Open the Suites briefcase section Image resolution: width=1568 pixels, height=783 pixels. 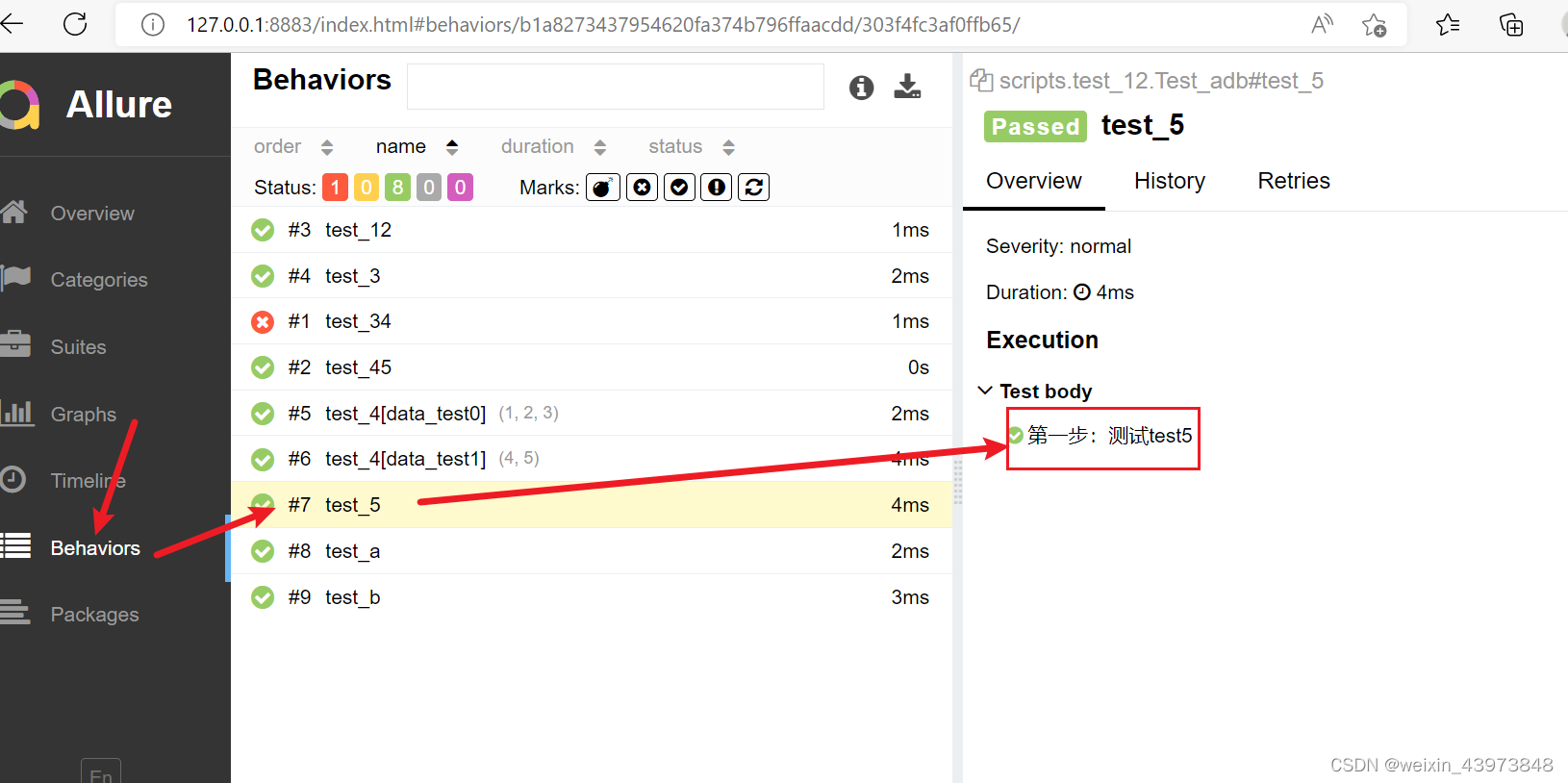point(78,347)
